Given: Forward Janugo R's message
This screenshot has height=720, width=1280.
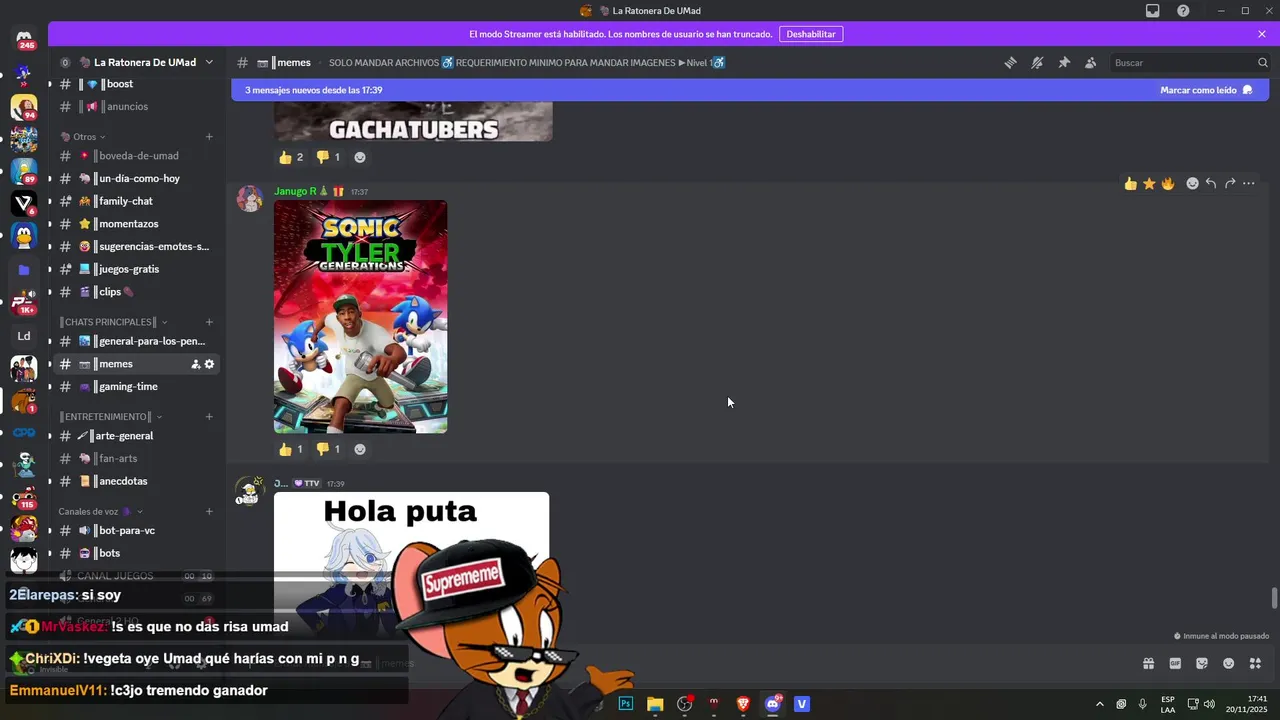Looking at the screenshot, I should [x=1230, y=183].
